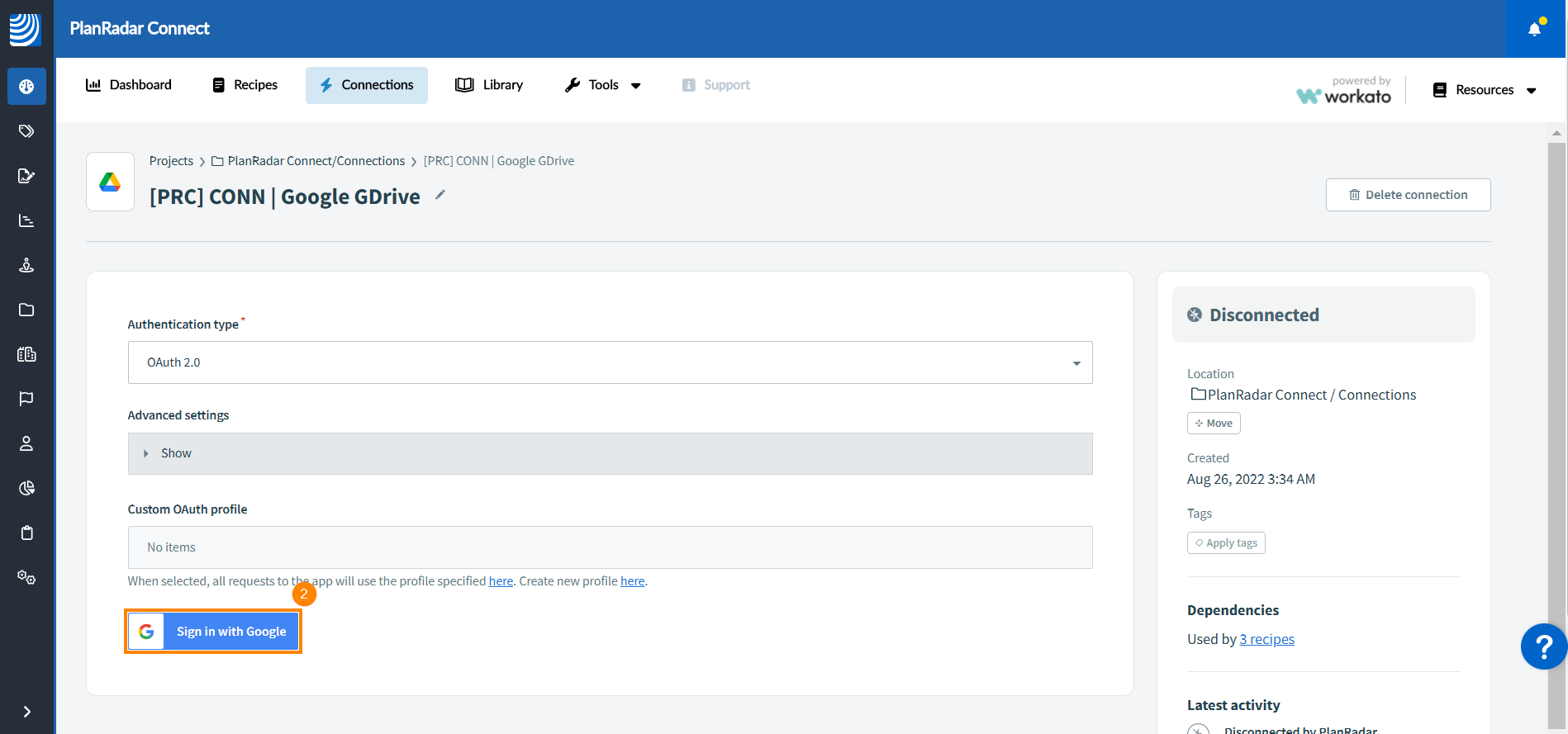
Task: Open the map location pin icon in the sidebar
Action: [x=26, y=265]
